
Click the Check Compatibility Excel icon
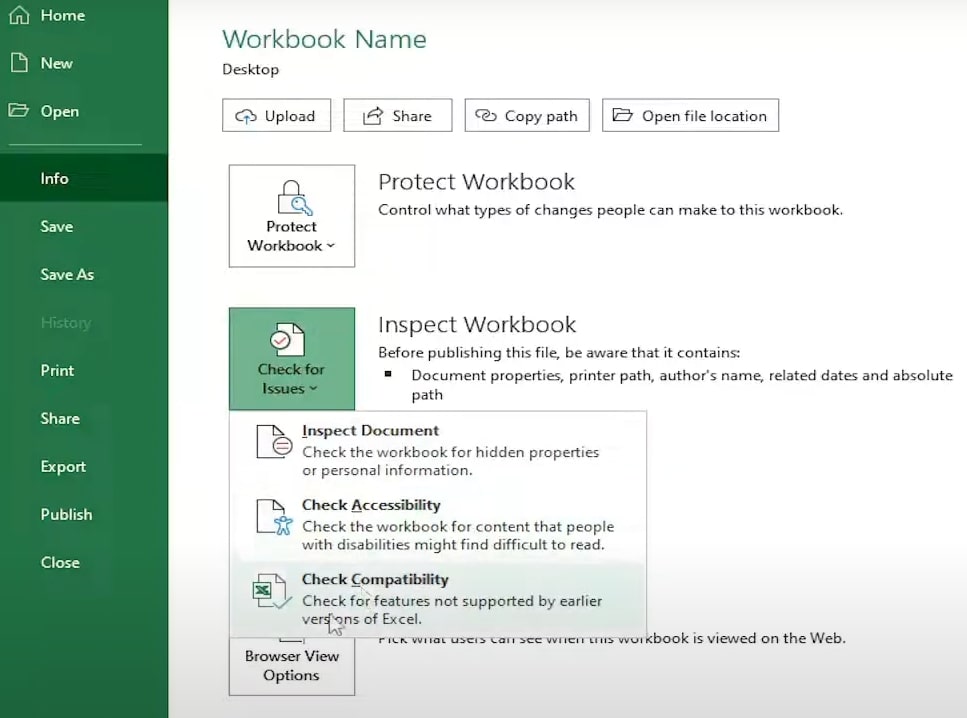click(x=272, y=591)
